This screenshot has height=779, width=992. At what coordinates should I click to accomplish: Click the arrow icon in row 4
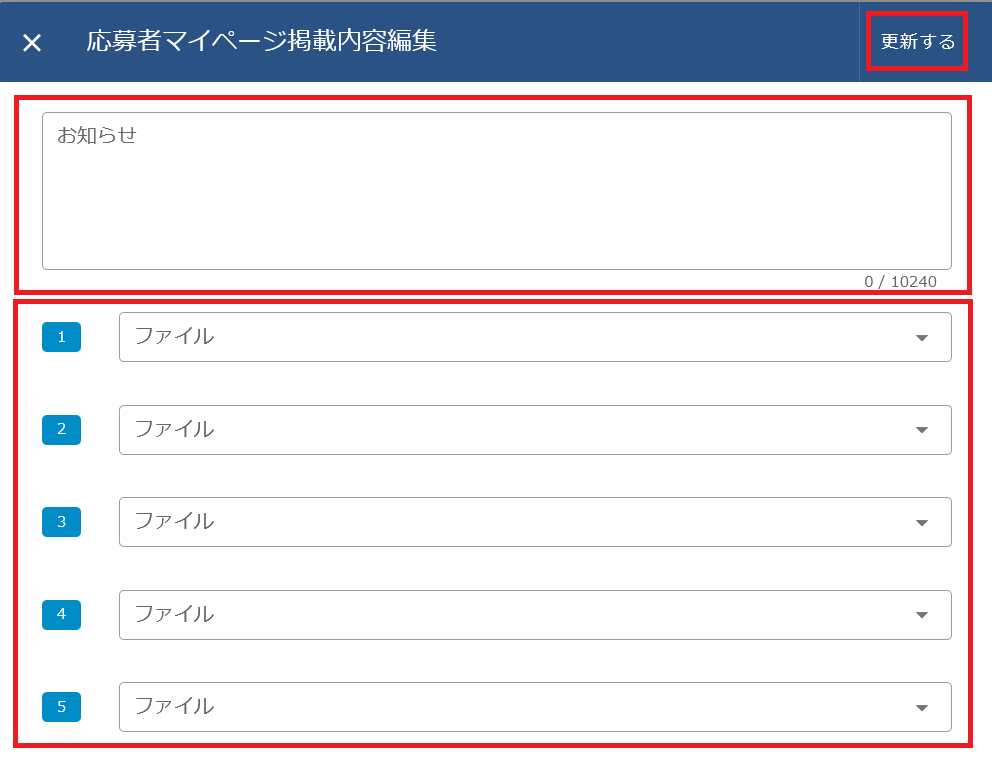pyautogui.click(x=922, y=615)
